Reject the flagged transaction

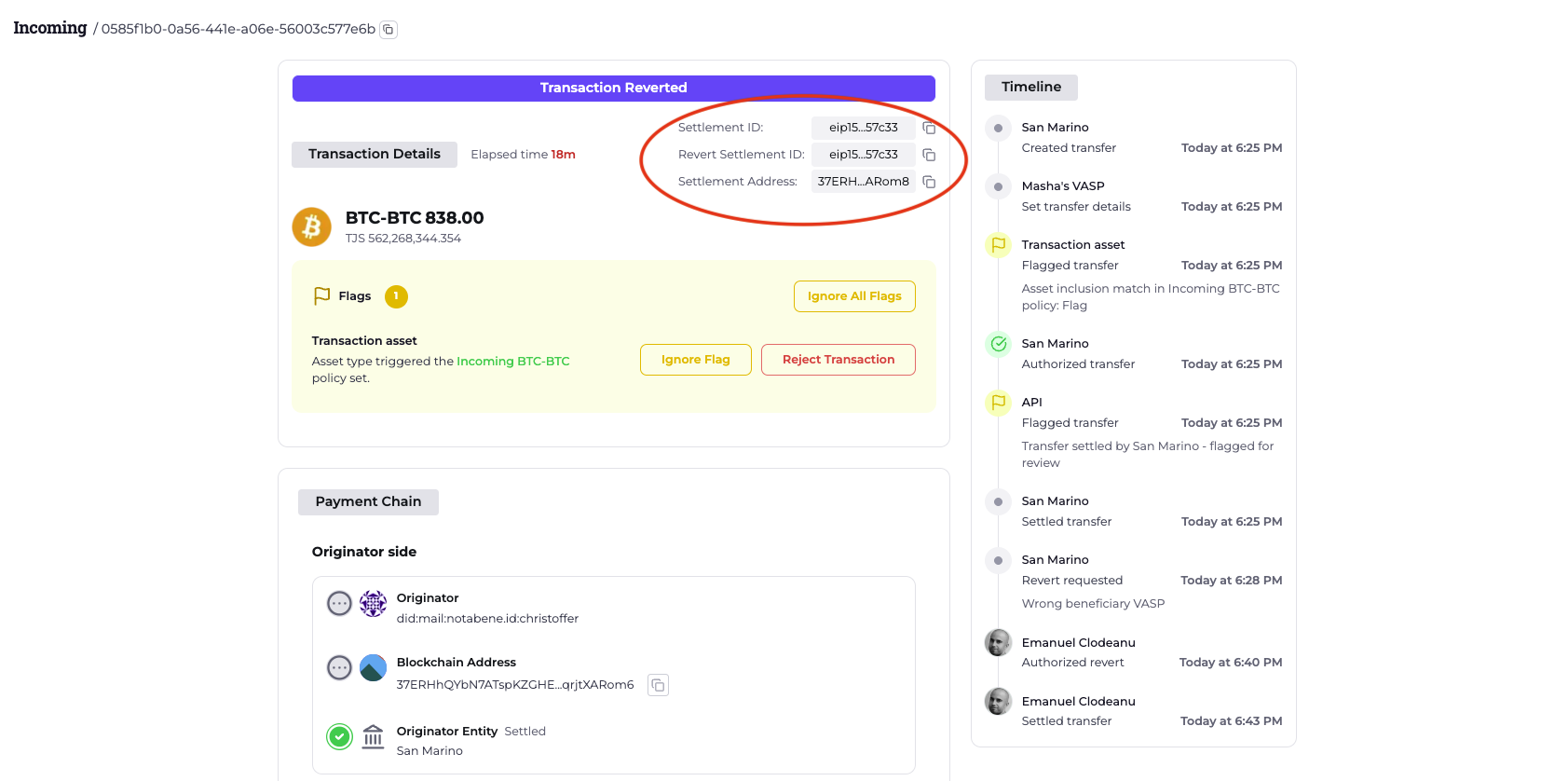839,360
